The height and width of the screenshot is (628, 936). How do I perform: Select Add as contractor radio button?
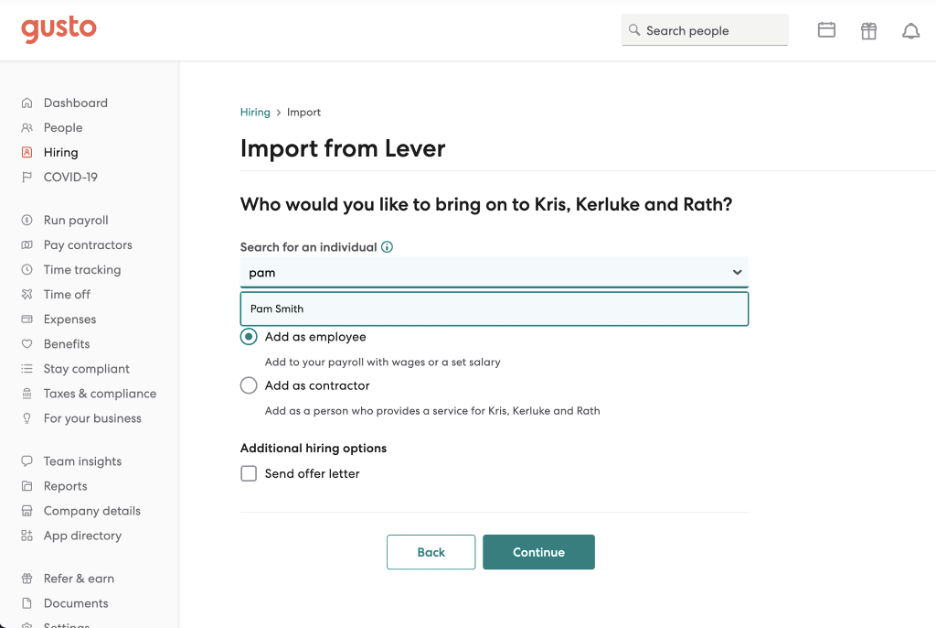point(248,386)
